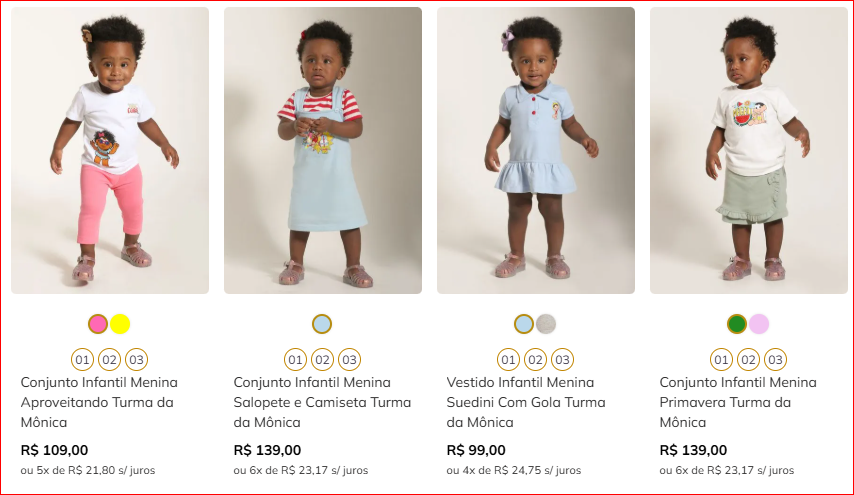Pick light blue swatch for Suedini dress

coord(524,324)
